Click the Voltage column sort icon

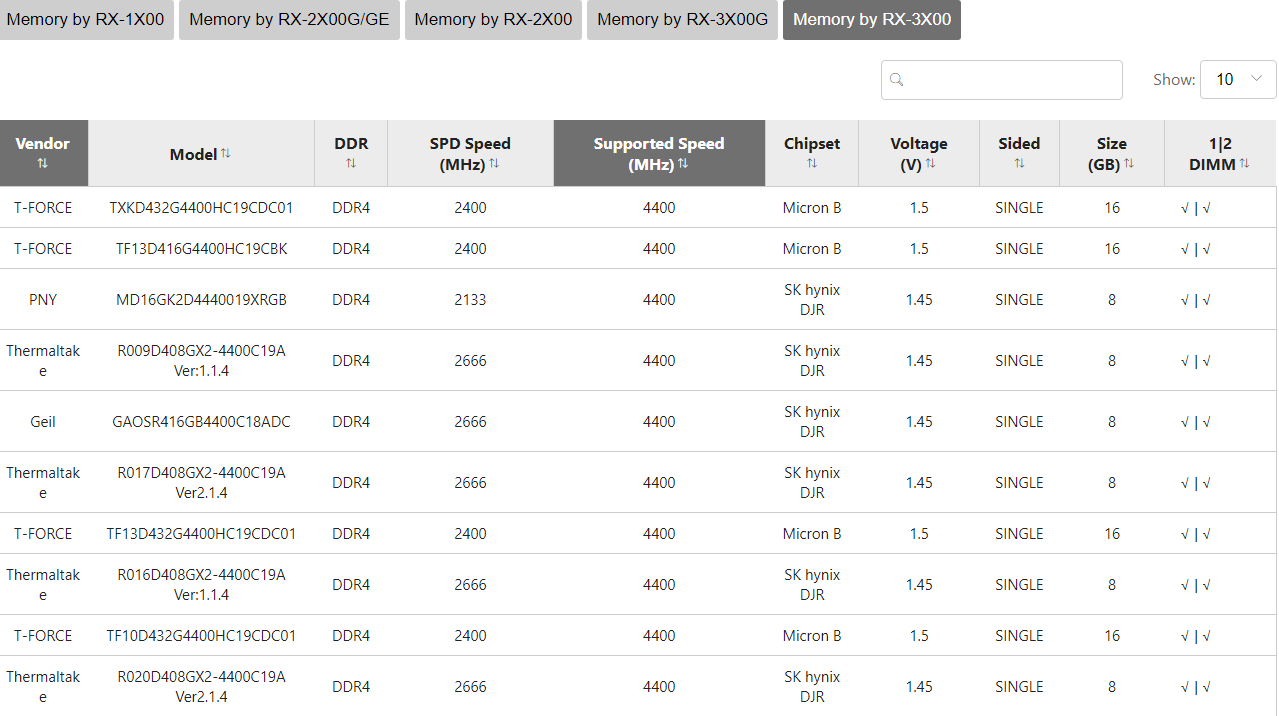(930, 163)
